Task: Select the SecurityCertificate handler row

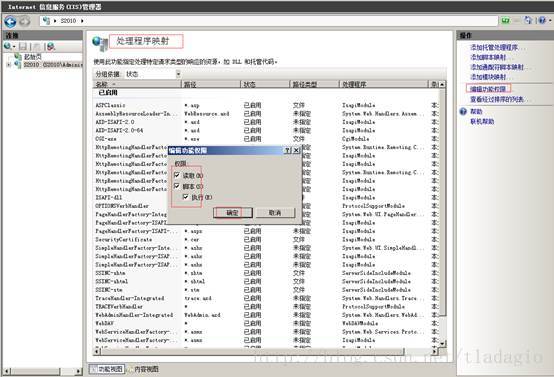Action: pos(267,240)
